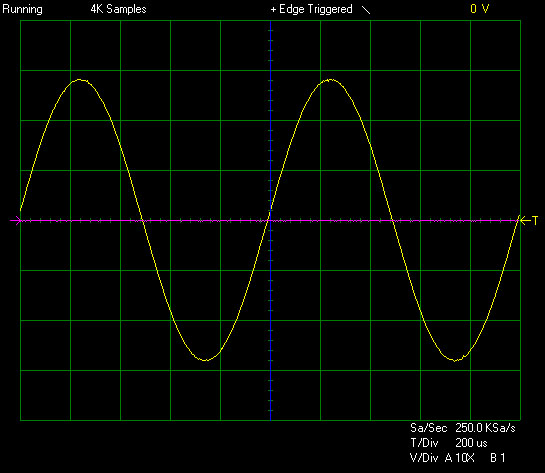Click the 0 V trigger level readout
The height and width of the screenshot is (473, 545).
pos(480,9)
